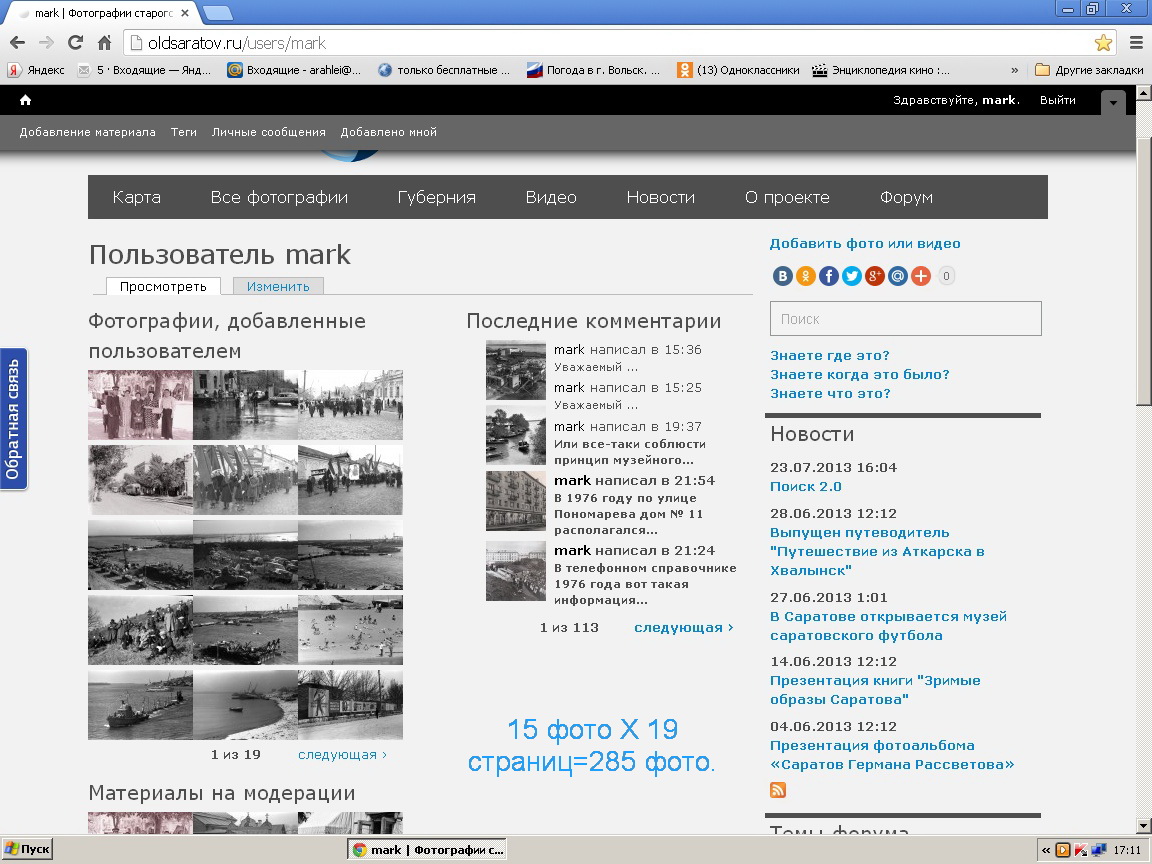The width and height of the screenshot is (1152, 864).
Task: Click the "1 из 113" comments page counter
Action: point(569,627)
